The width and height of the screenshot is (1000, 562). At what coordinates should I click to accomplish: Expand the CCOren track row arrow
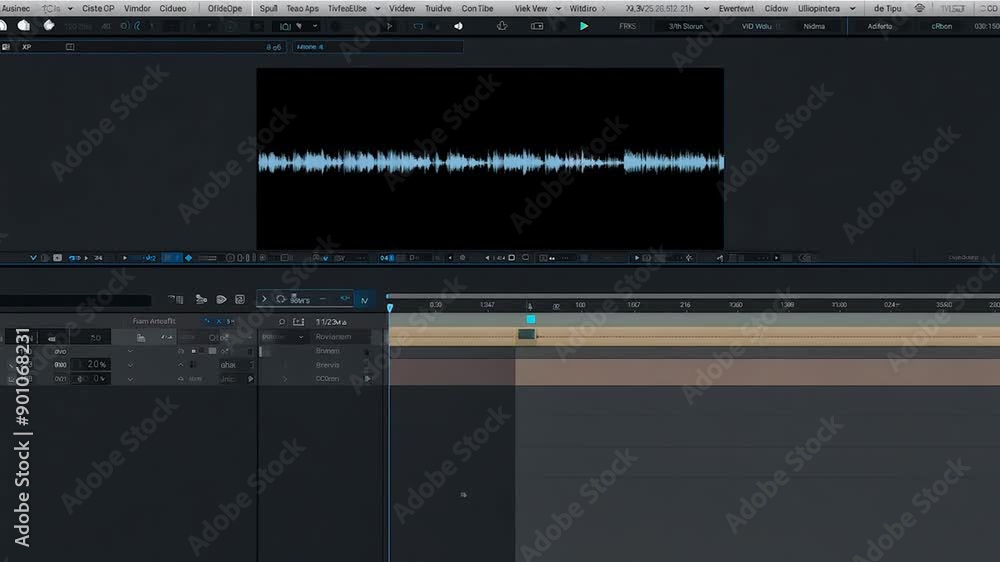coord(284,379)
